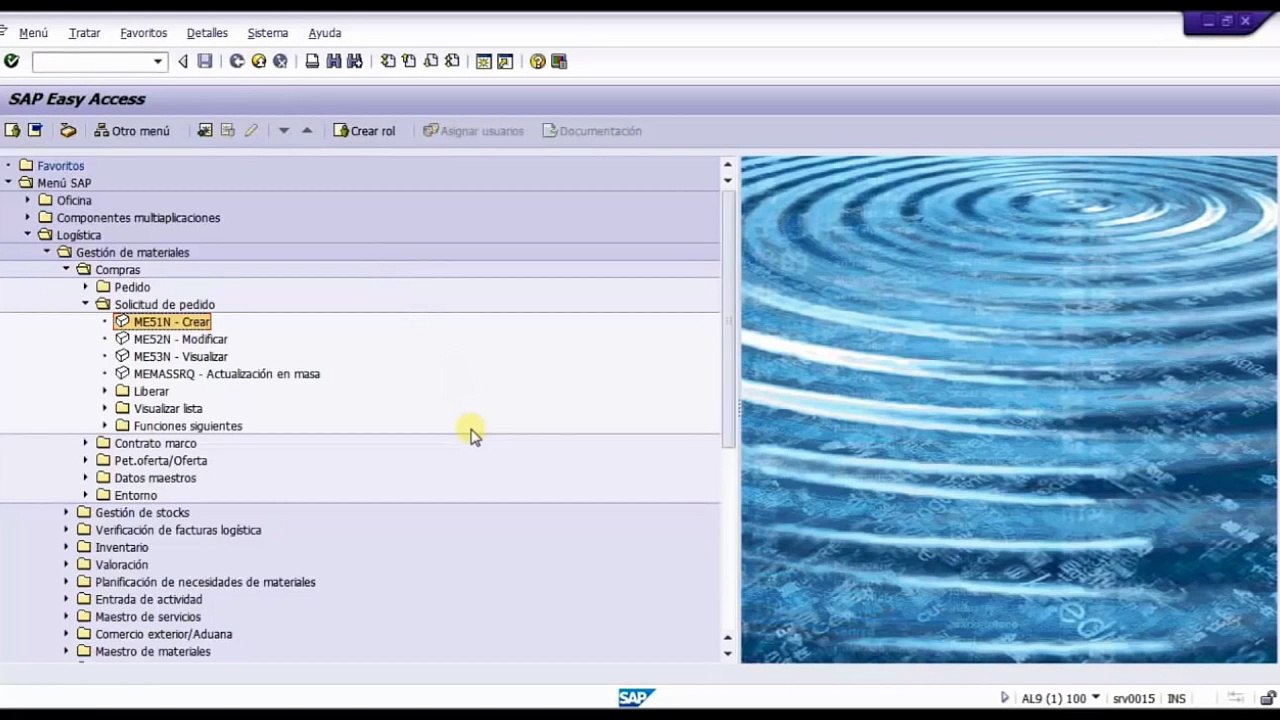The width and height of the screenshot is (1280, 720).
Task: Open the Menú menu
Action: coord(33,33)
